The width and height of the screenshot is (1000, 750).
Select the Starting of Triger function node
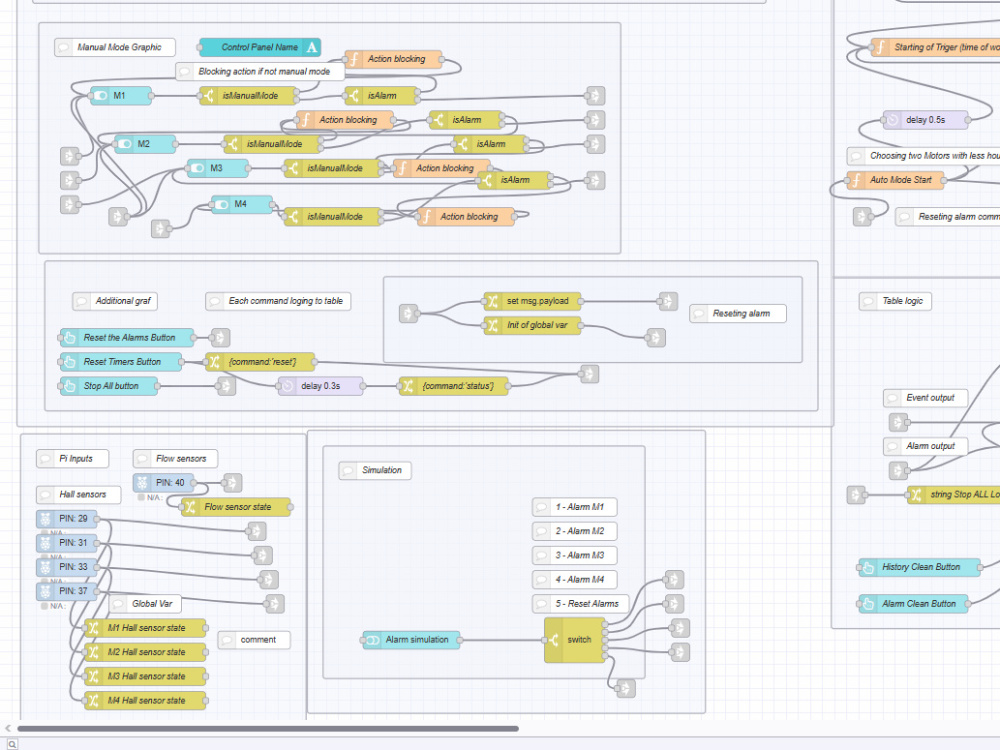(936, 47)
